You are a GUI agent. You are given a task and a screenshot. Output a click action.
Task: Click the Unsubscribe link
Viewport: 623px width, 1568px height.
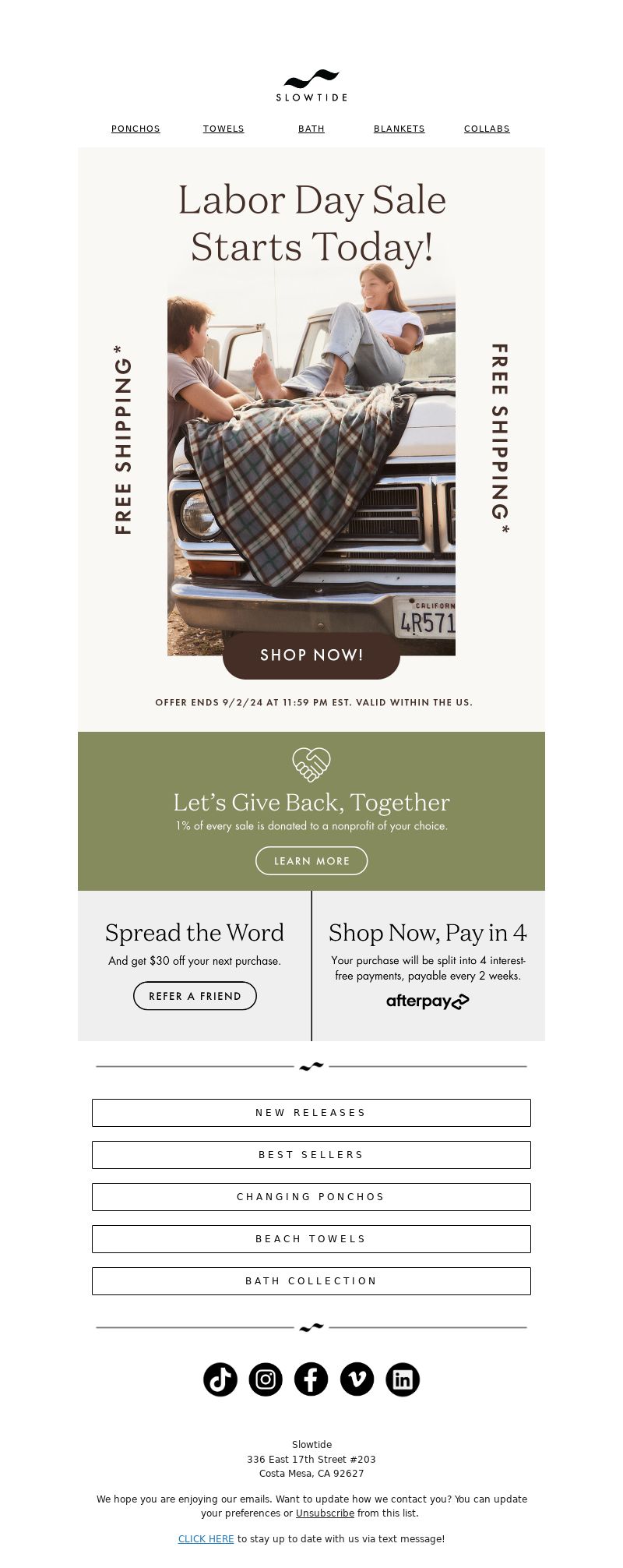325,1513
